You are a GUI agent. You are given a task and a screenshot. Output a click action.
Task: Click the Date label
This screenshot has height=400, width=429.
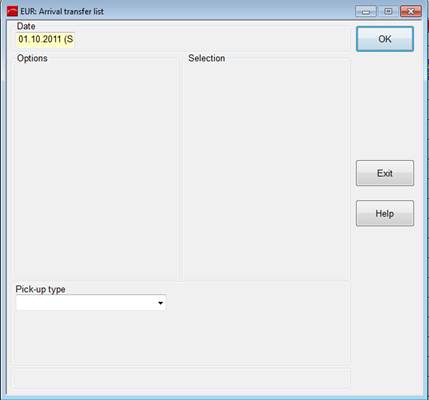26,26
